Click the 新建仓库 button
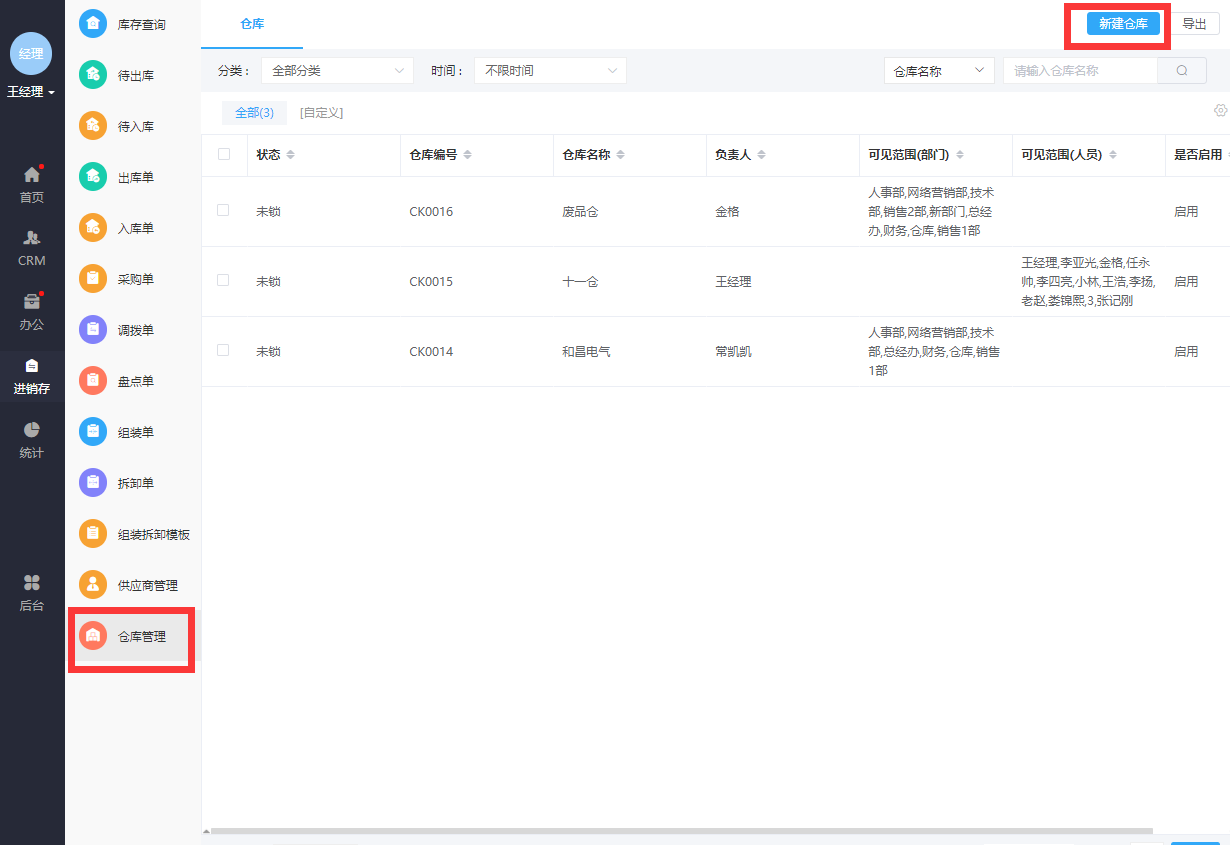Viewport: 1230px width, 845px height. [1123, 24]
